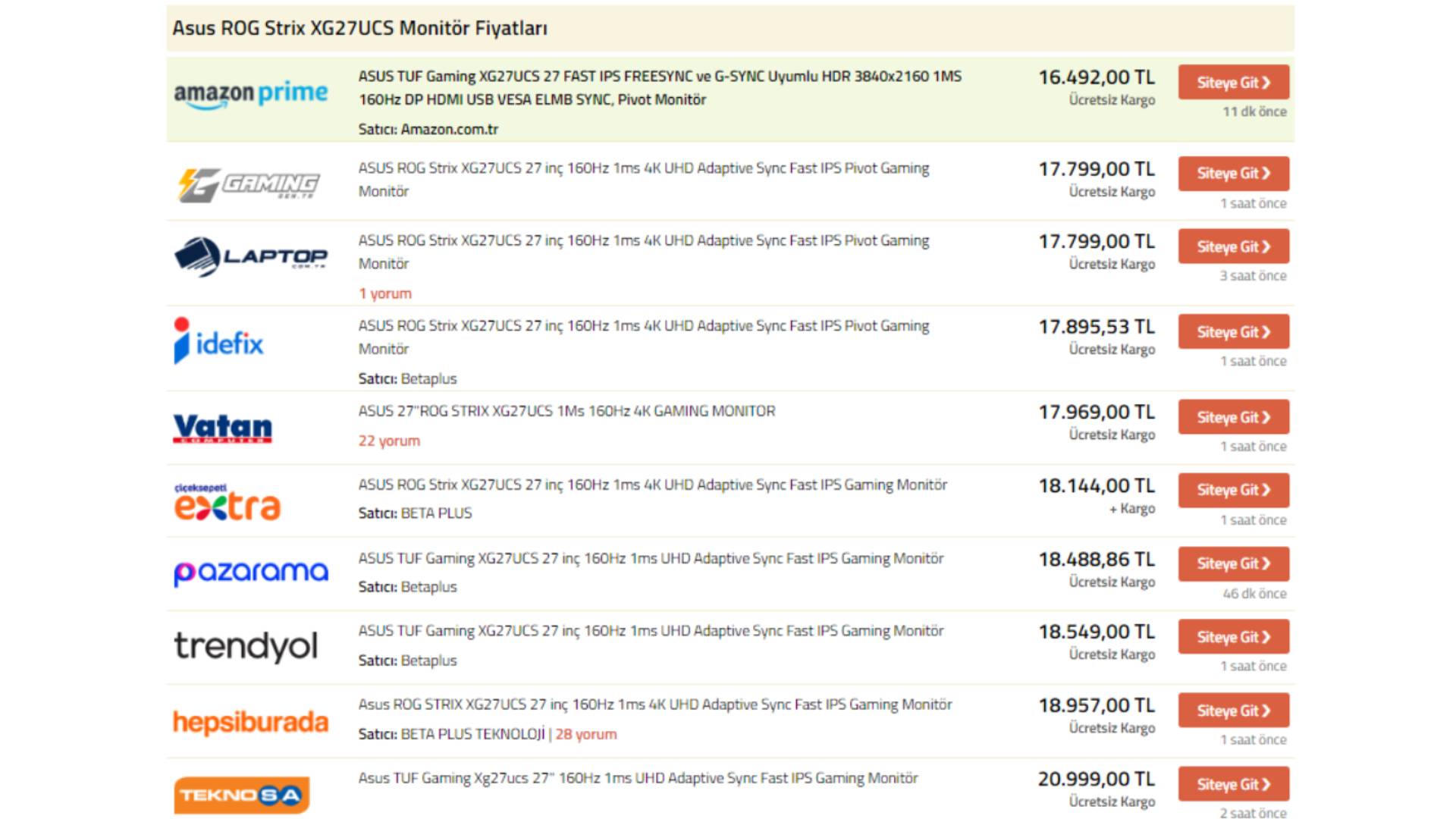Open the Çiçeksepeti Extra listing title

[653, 485]
